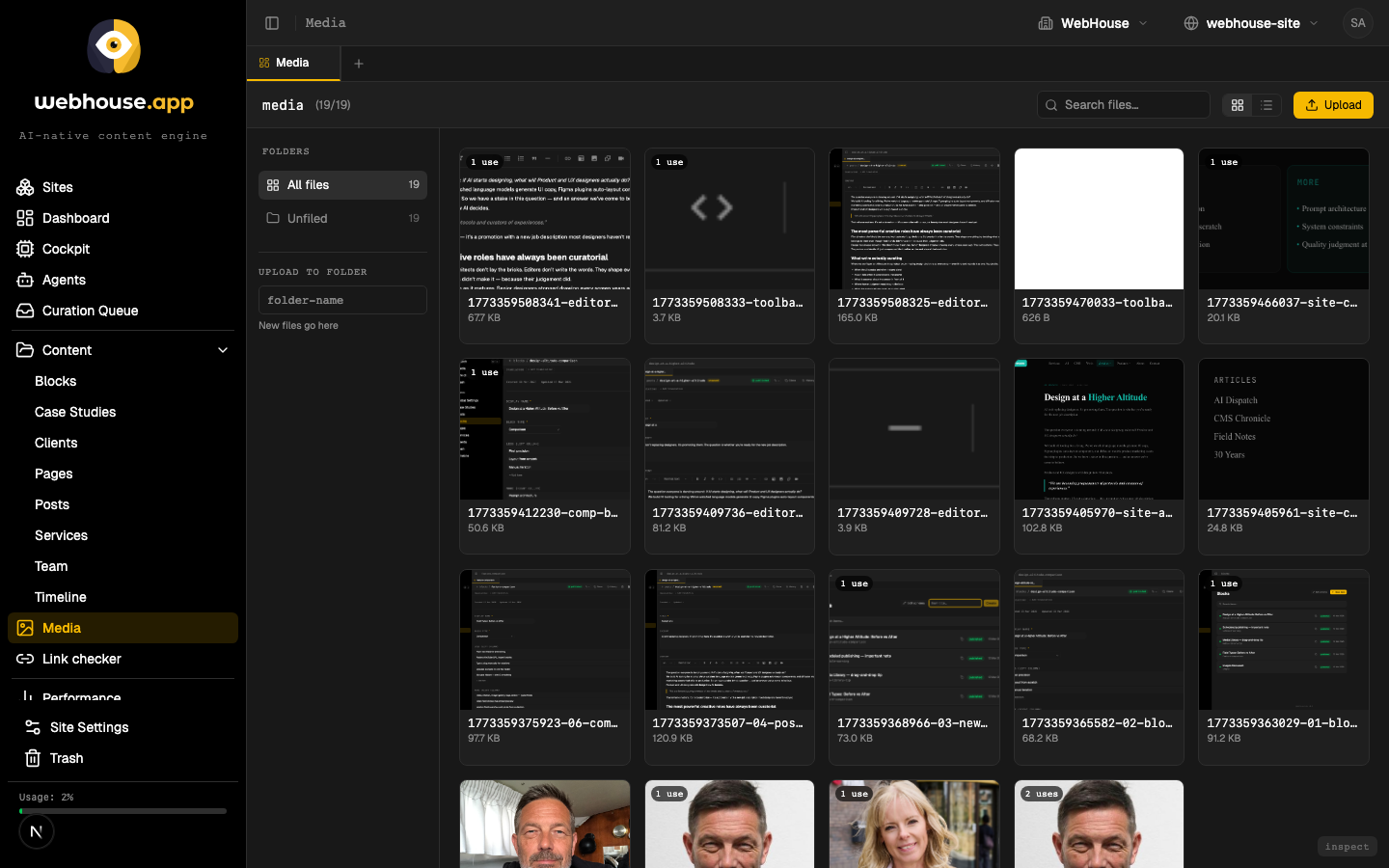
Task: Open the Clients collection
Action: click(56, 443)
